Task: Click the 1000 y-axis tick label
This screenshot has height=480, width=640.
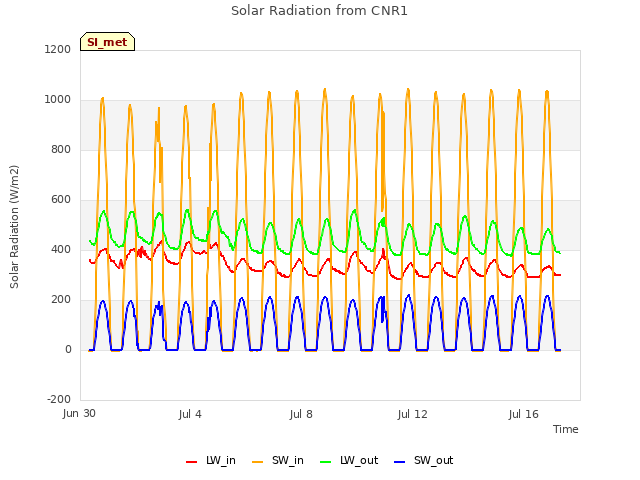Action: tap(58, 100)
